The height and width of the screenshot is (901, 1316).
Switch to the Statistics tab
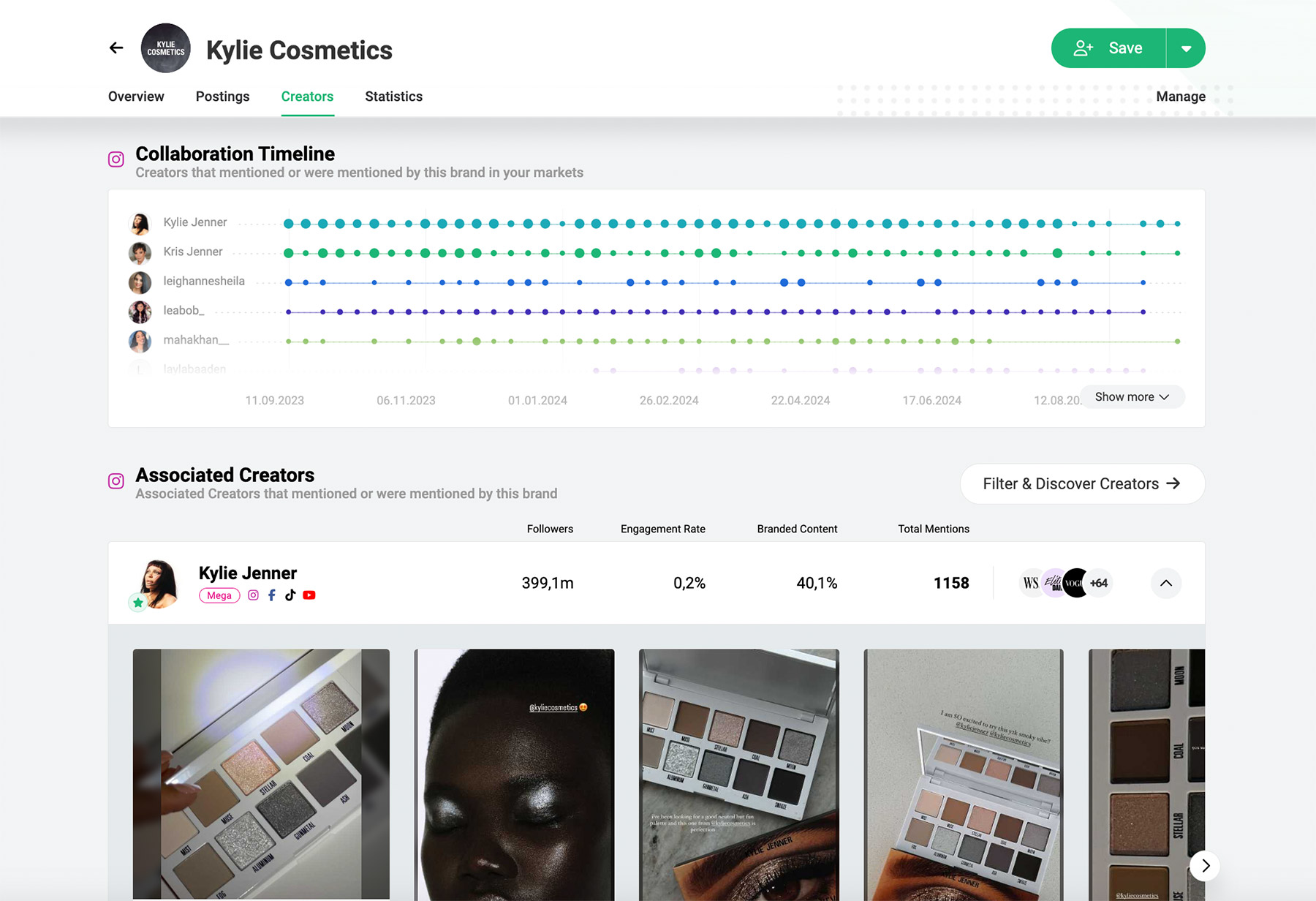[393, 97]
